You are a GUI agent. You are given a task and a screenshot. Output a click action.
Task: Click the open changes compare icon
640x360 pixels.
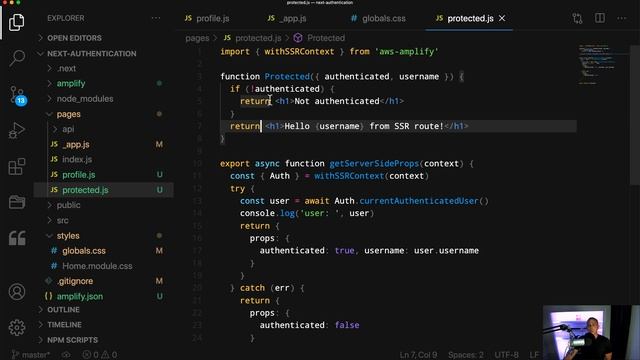[577, 18]
